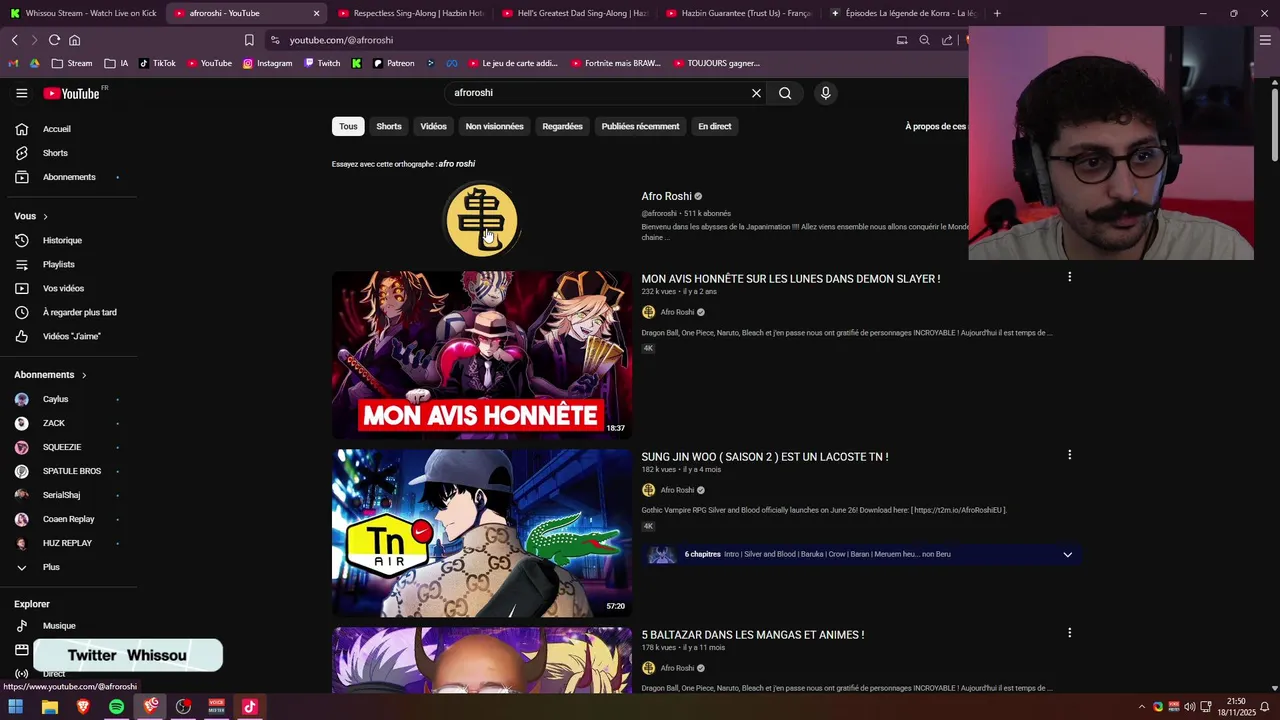Expand the Abonnements section header arrow
The image size is (1280, 720).
point(84,375)
